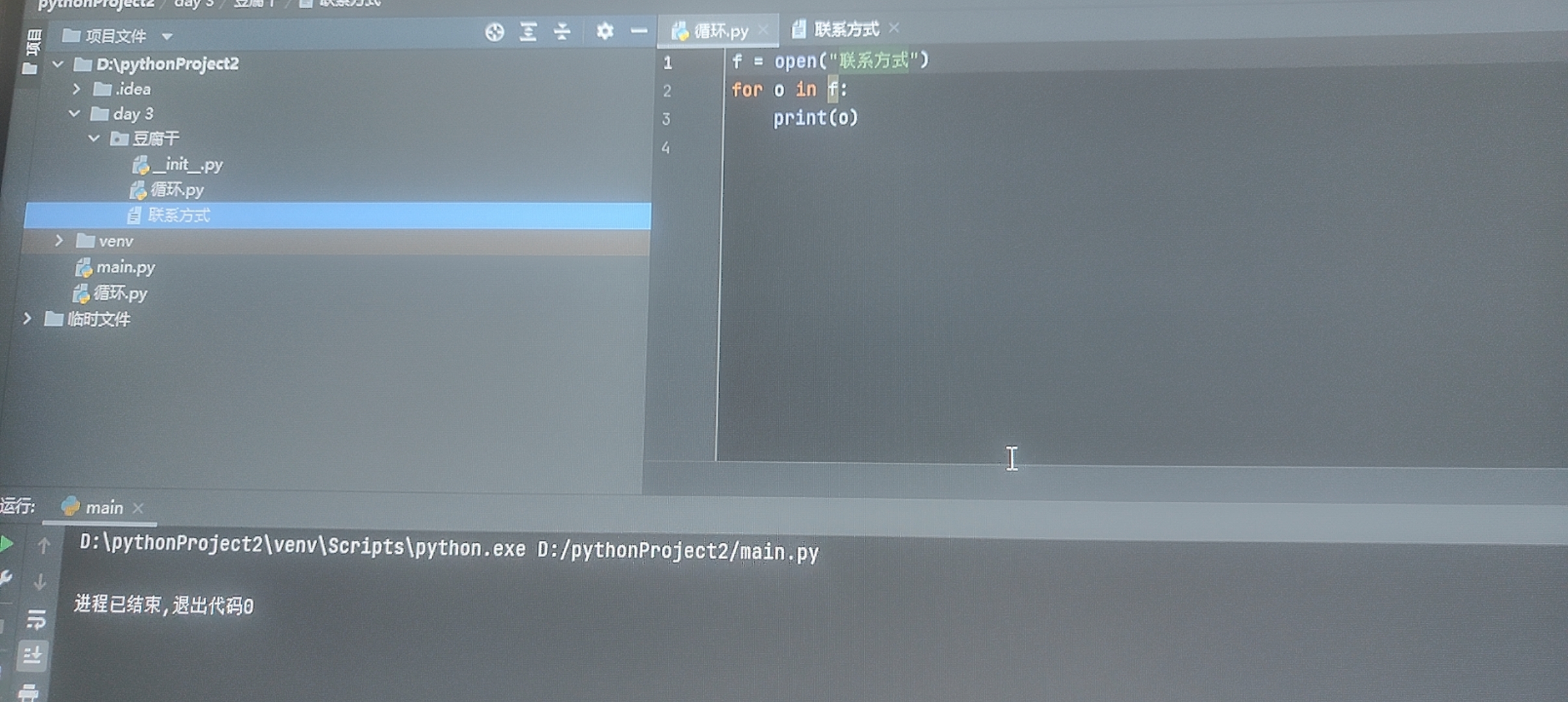Toggle soft-wrap in run console
The image size is (1568, 702).
coord(36,619)
